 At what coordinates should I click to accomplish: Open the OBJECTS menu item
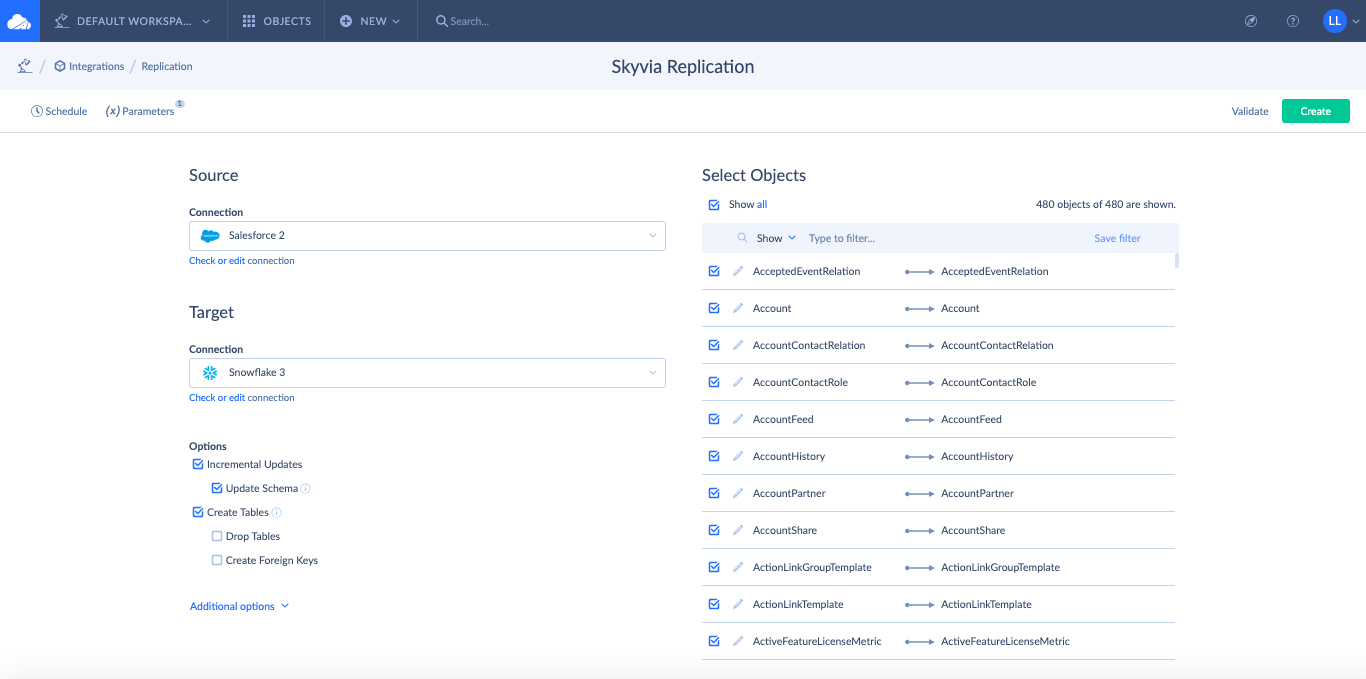pyautogui.click(x=277, y=21)
